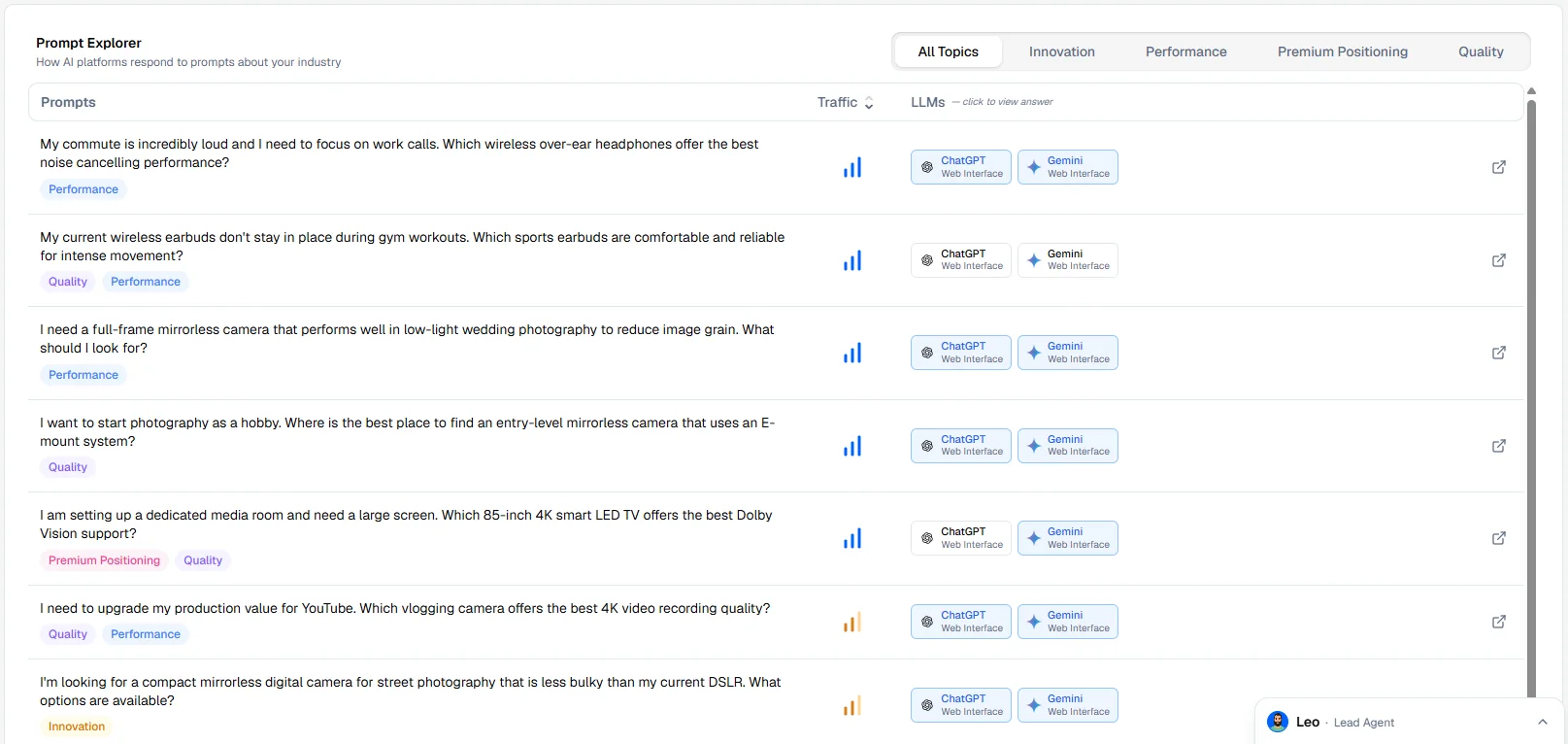Open external link for noise cancelling headphones prompt
This screenshot has width=1568, height=744.
[x=1499, y=167]
